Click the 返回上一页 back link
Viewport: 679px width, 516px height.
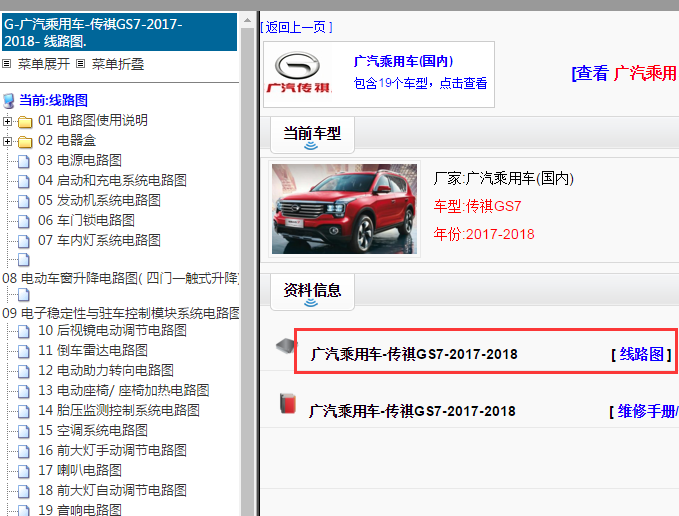296,27
